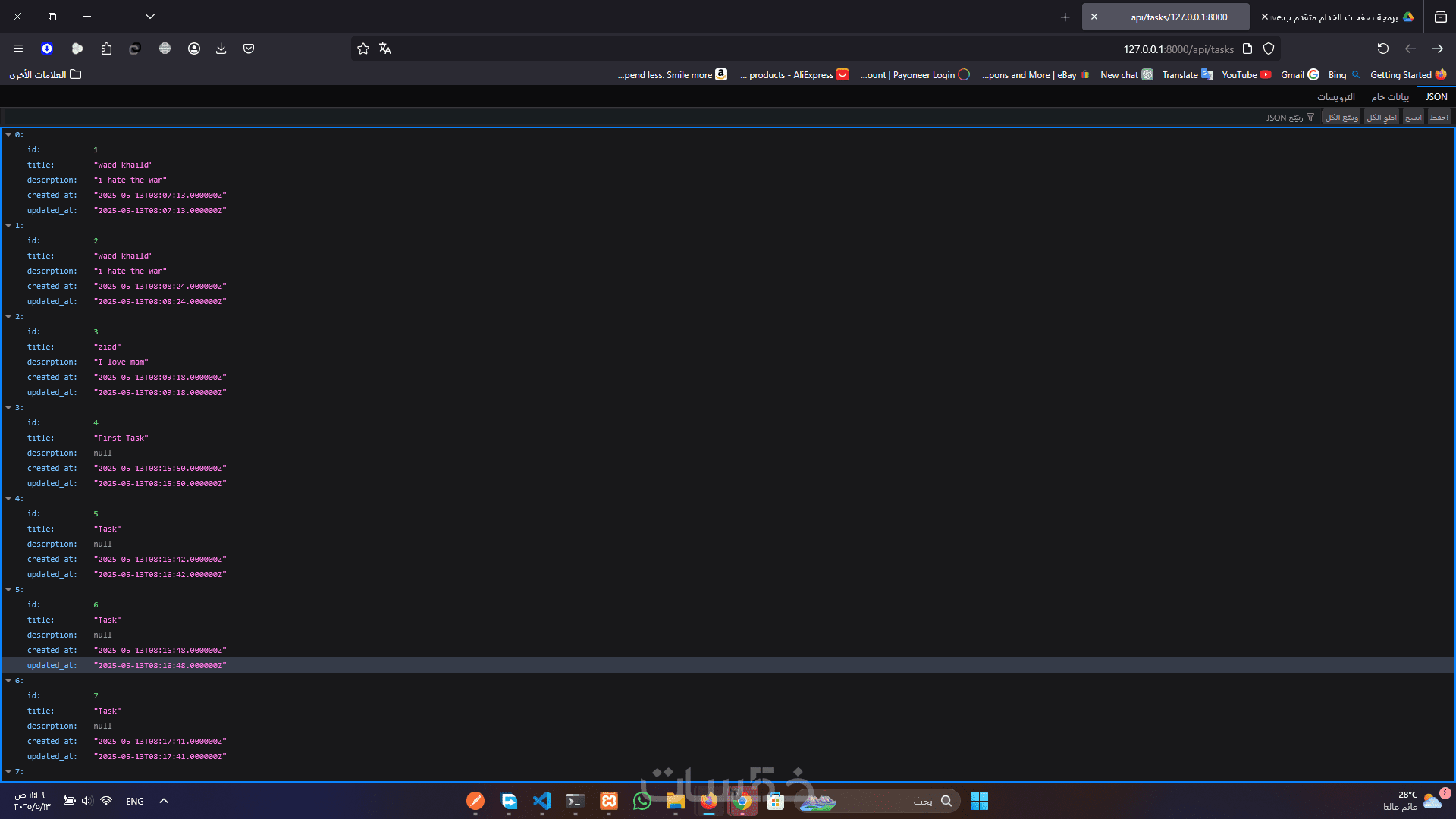
Task: Open Visual Studio Code from taskbar
Action: coord(542,801)
